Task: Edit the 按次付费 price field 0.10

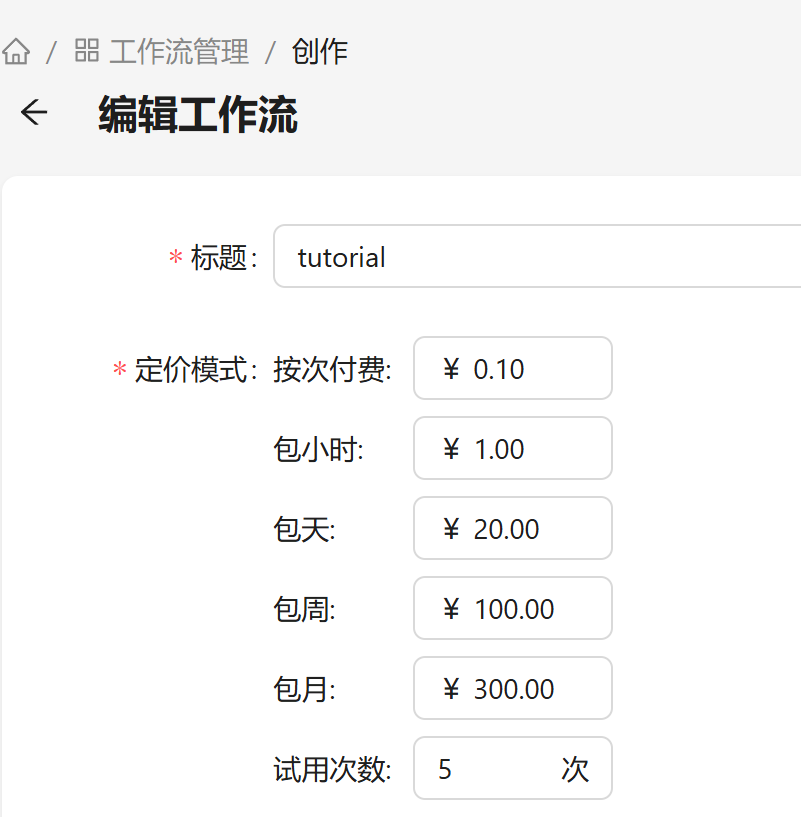Action: (x=513, y=368)
